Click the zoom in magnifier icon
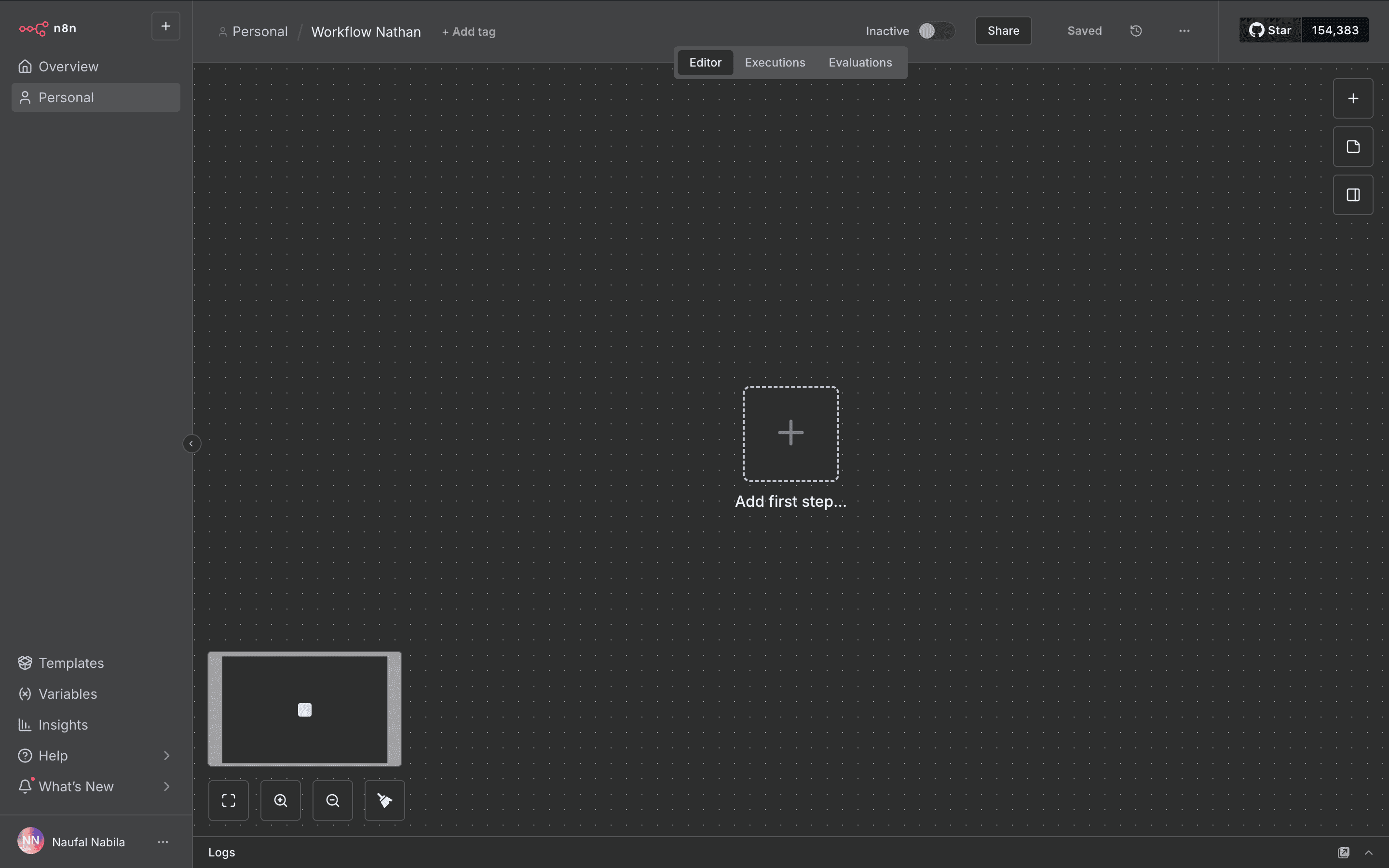This screenshot has width=1389, height=868. (x=281, y=800)
